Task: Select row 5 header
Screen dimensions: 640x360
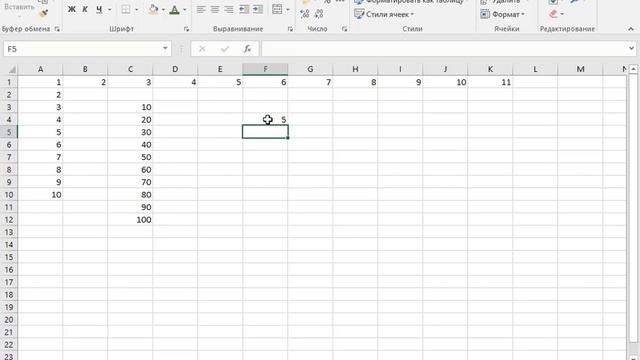Action: [9, 132]
